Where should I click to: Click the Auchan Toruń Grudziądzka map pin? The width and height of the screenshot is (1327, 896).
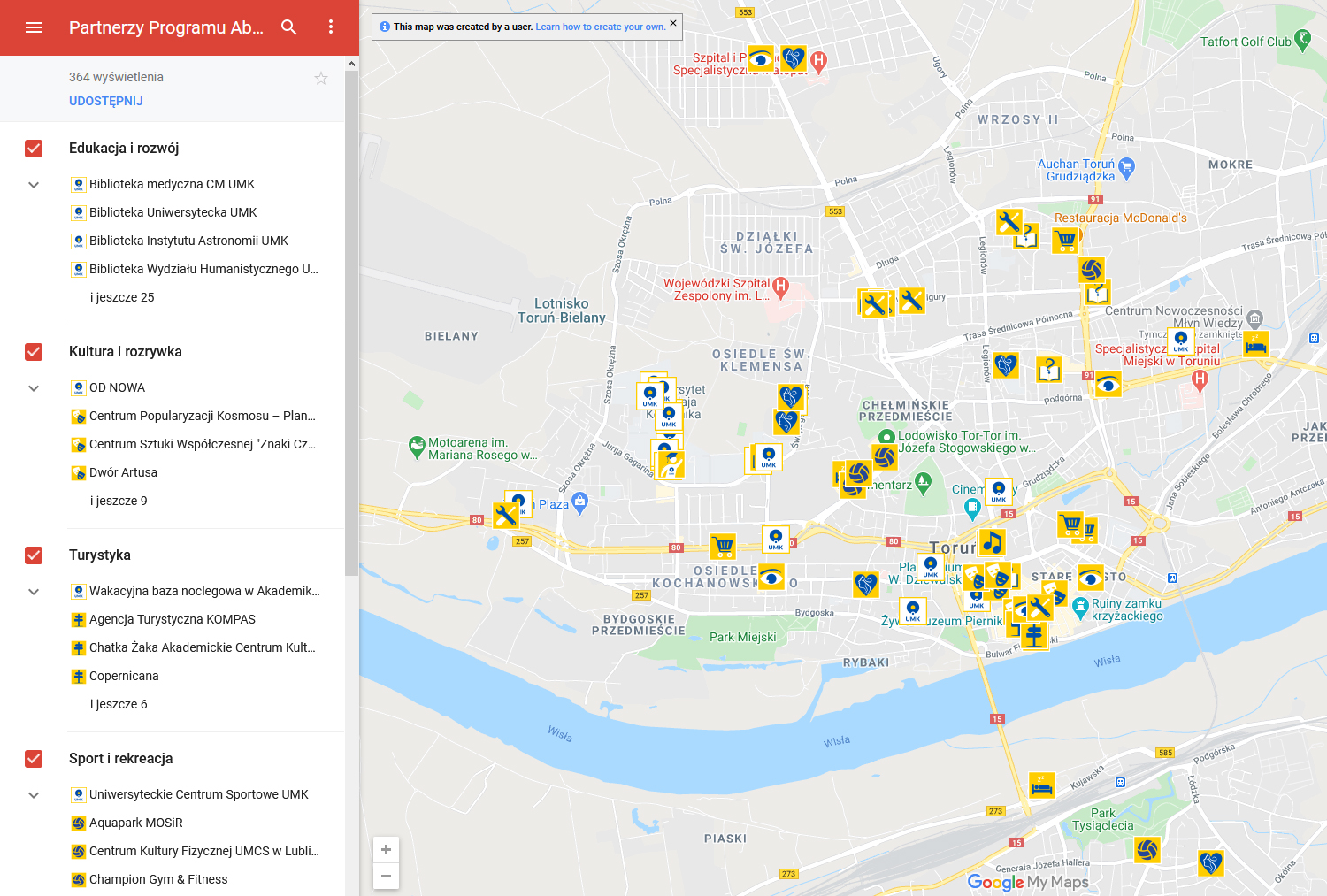tap(1126, 167)
